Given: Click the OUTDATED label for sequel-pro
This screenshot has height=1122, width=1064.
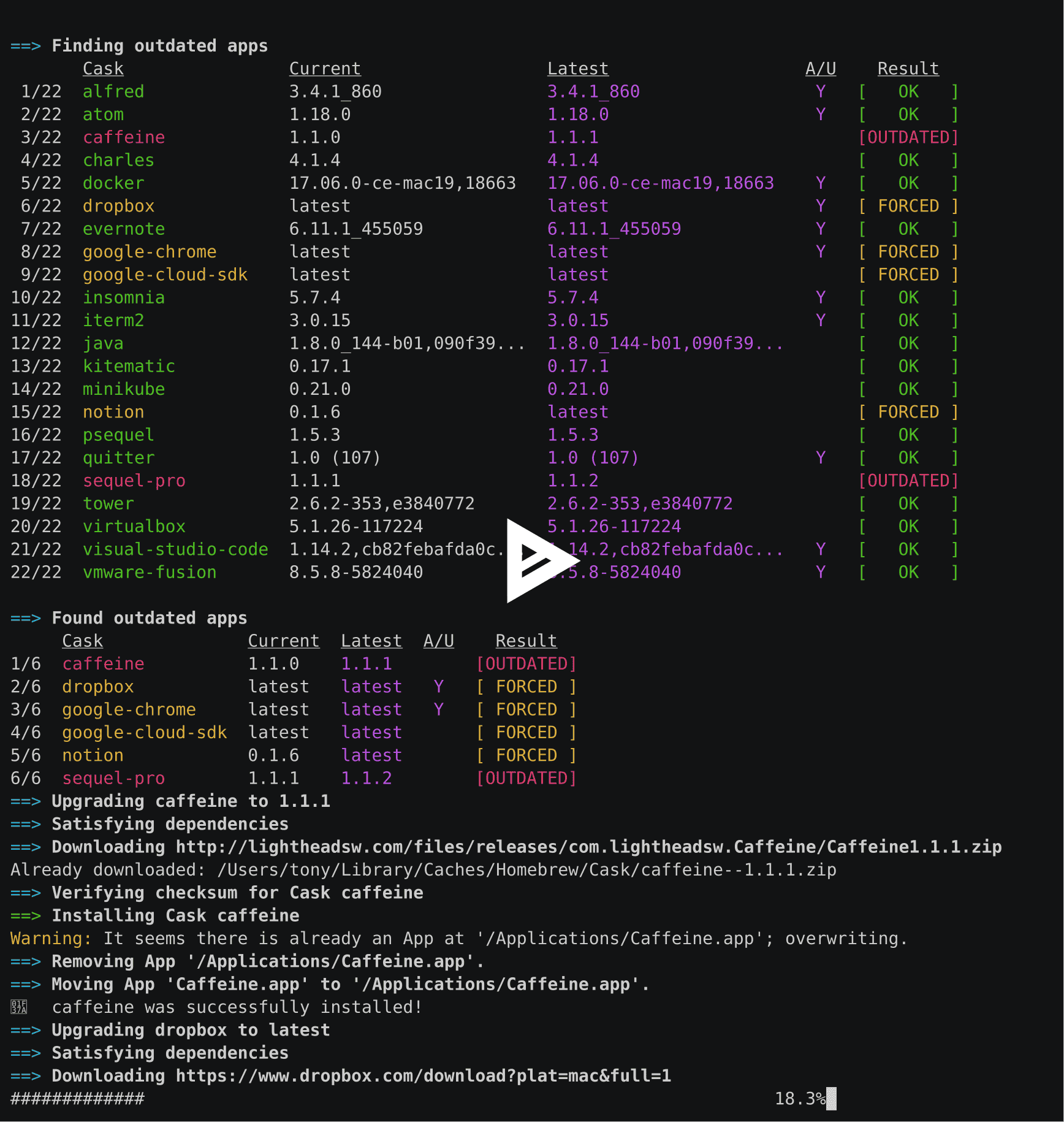Looking at the screenshot, I should click(x=908, y=481).
